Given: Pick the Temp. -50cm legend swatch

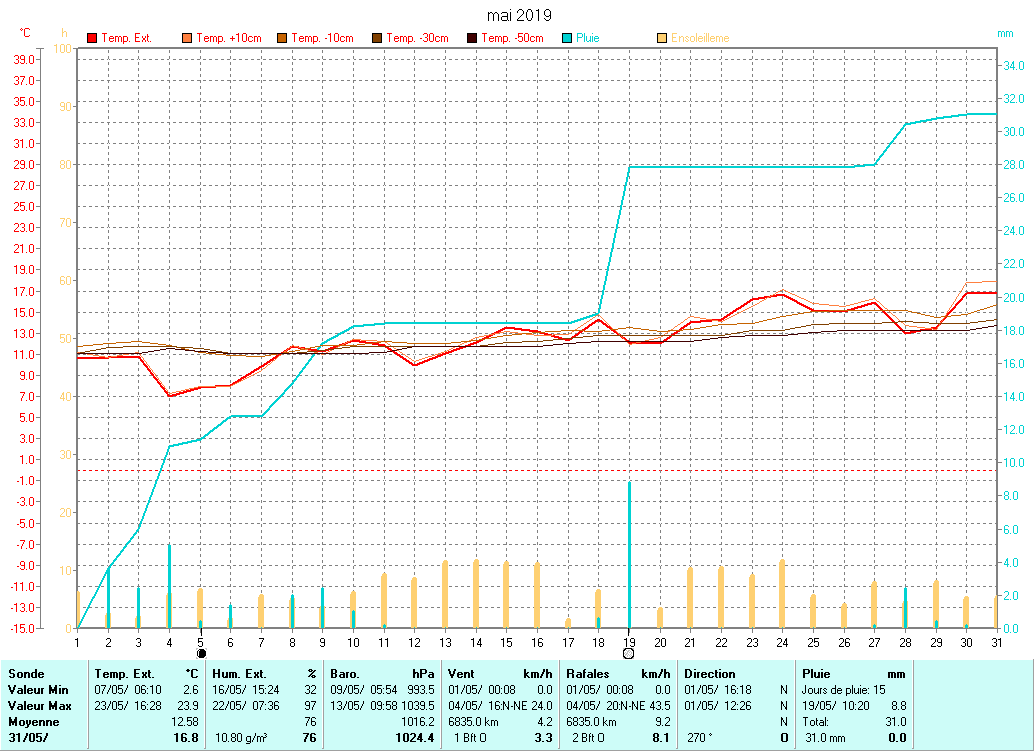Looking at the screenshot, I should pyautogui.click(x=472, y=38).
